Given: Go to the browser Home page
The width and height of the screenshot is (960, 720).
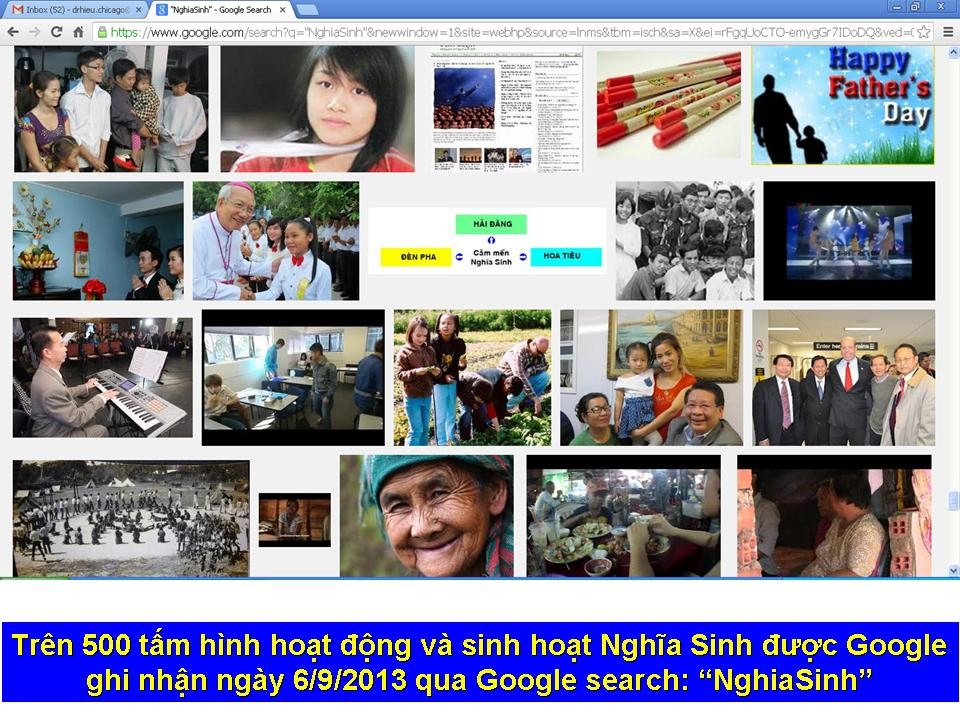Looking at the screenshot, I should [x=78, y=32].
